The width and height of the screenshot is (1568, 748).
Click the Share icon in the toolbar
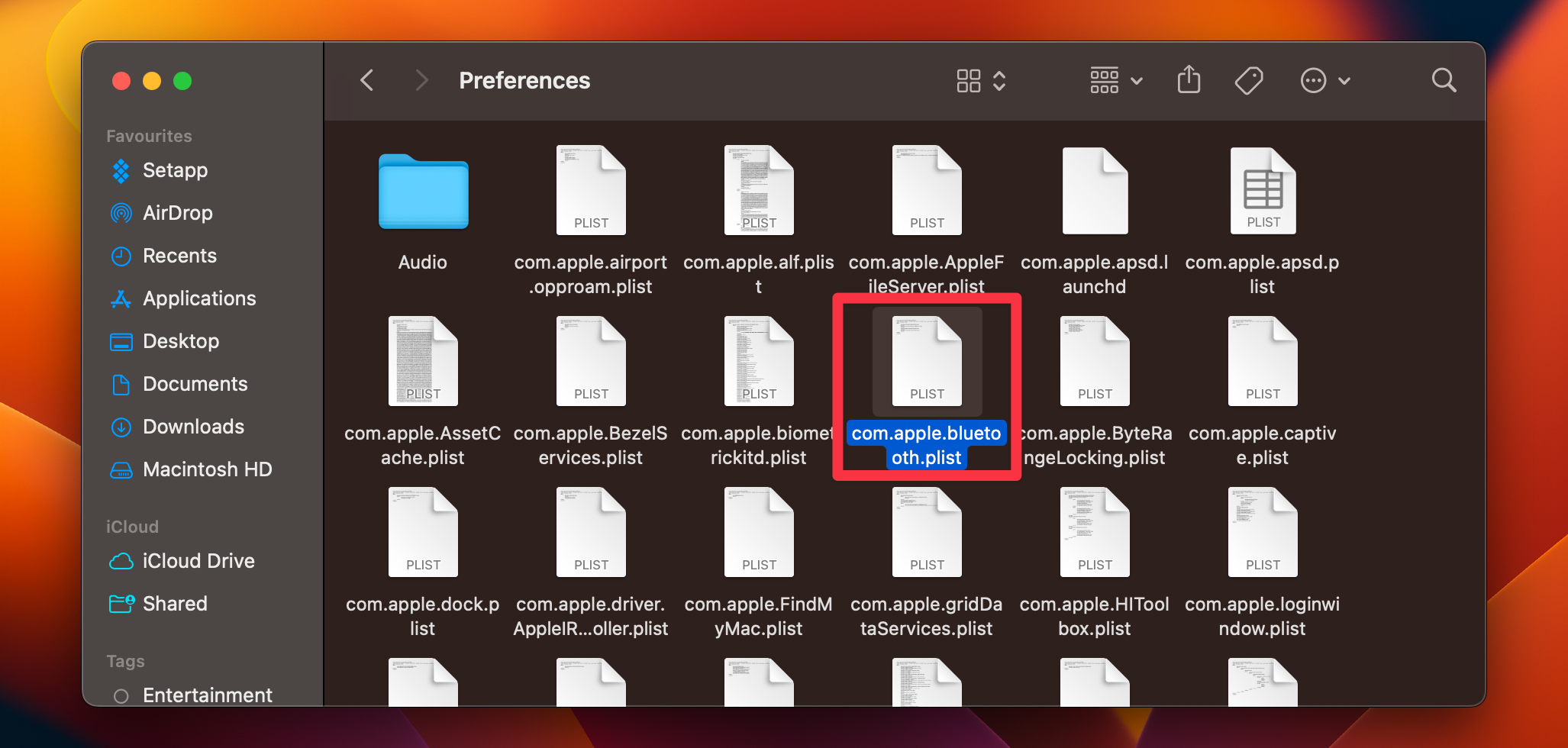click(1188, 79)
